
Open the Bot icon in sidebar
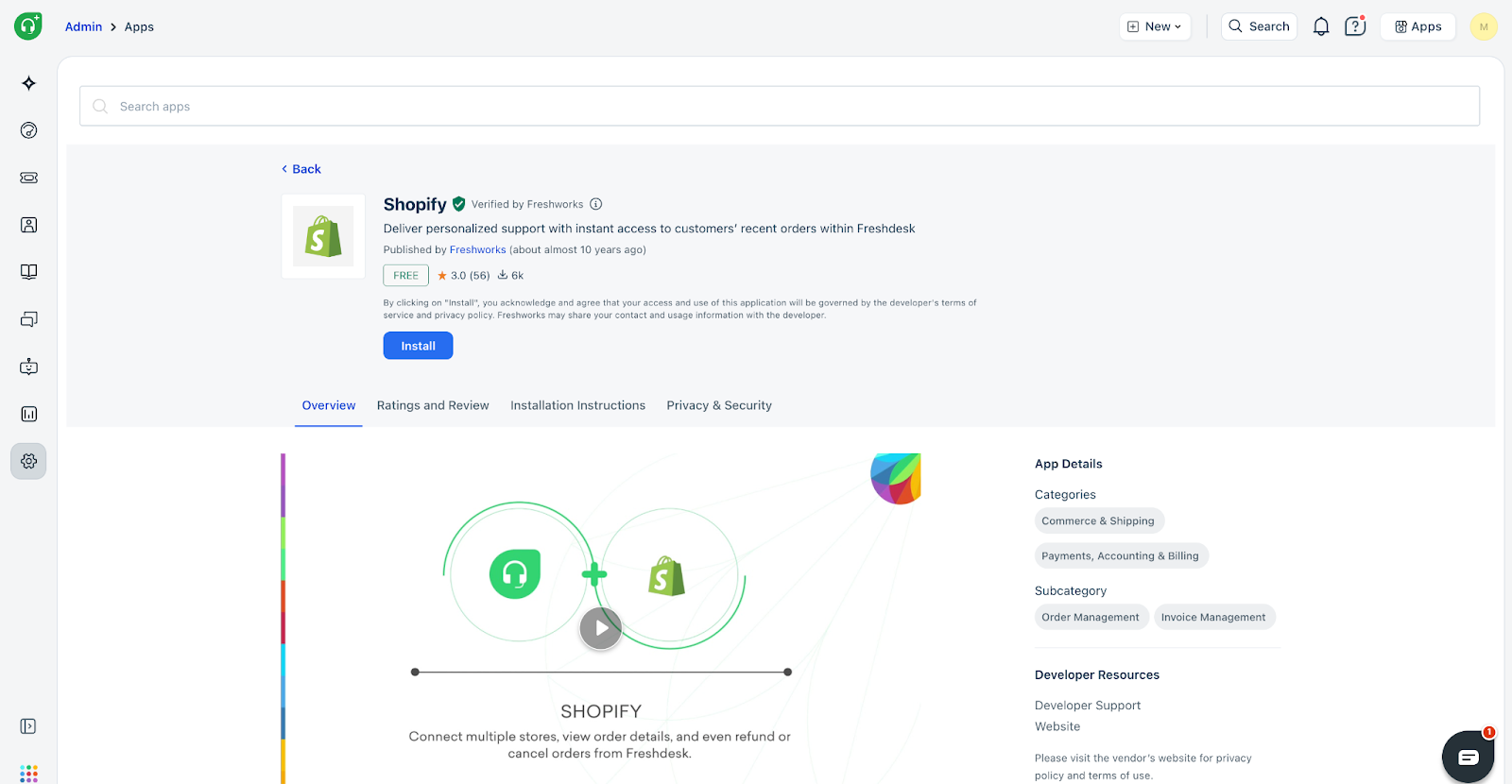point(29,366)
